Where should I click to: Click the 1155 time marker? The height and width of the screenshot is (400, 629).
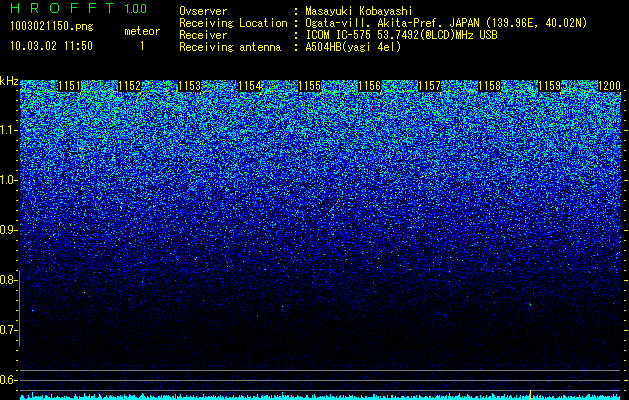310,86
